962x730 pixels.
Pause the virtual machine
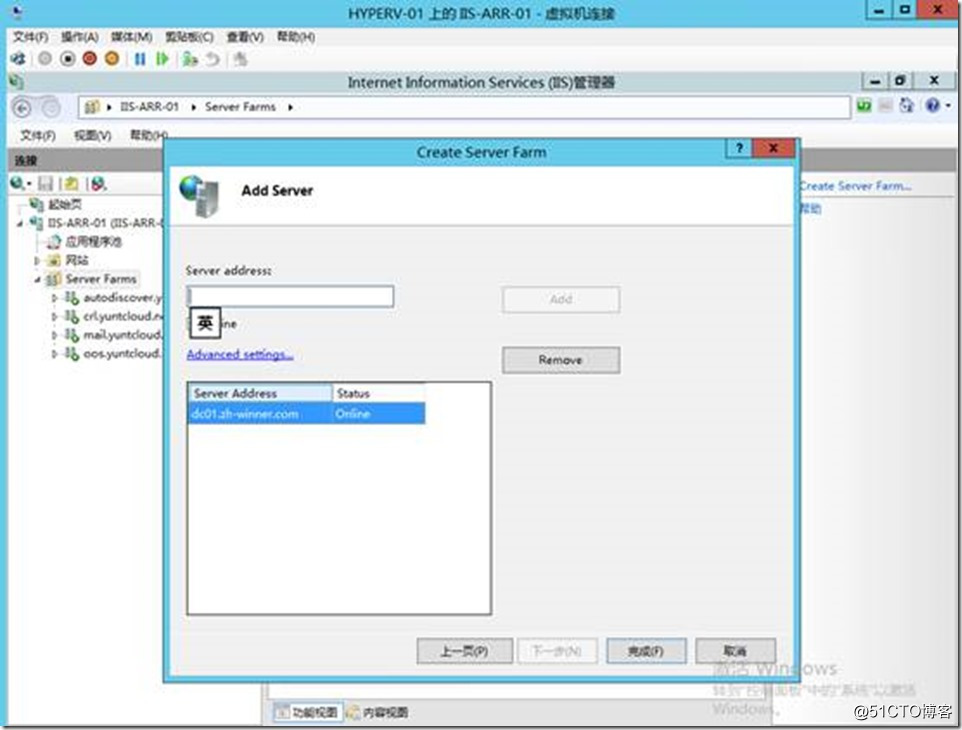pyautogui.click(x=140, y=59)
